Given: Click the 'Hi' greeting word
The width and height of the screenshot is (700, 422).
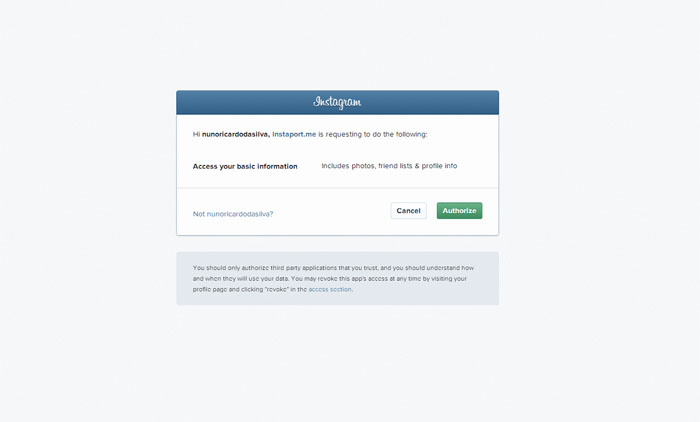Looking at the screenshot, I should (x=196, y=134).
